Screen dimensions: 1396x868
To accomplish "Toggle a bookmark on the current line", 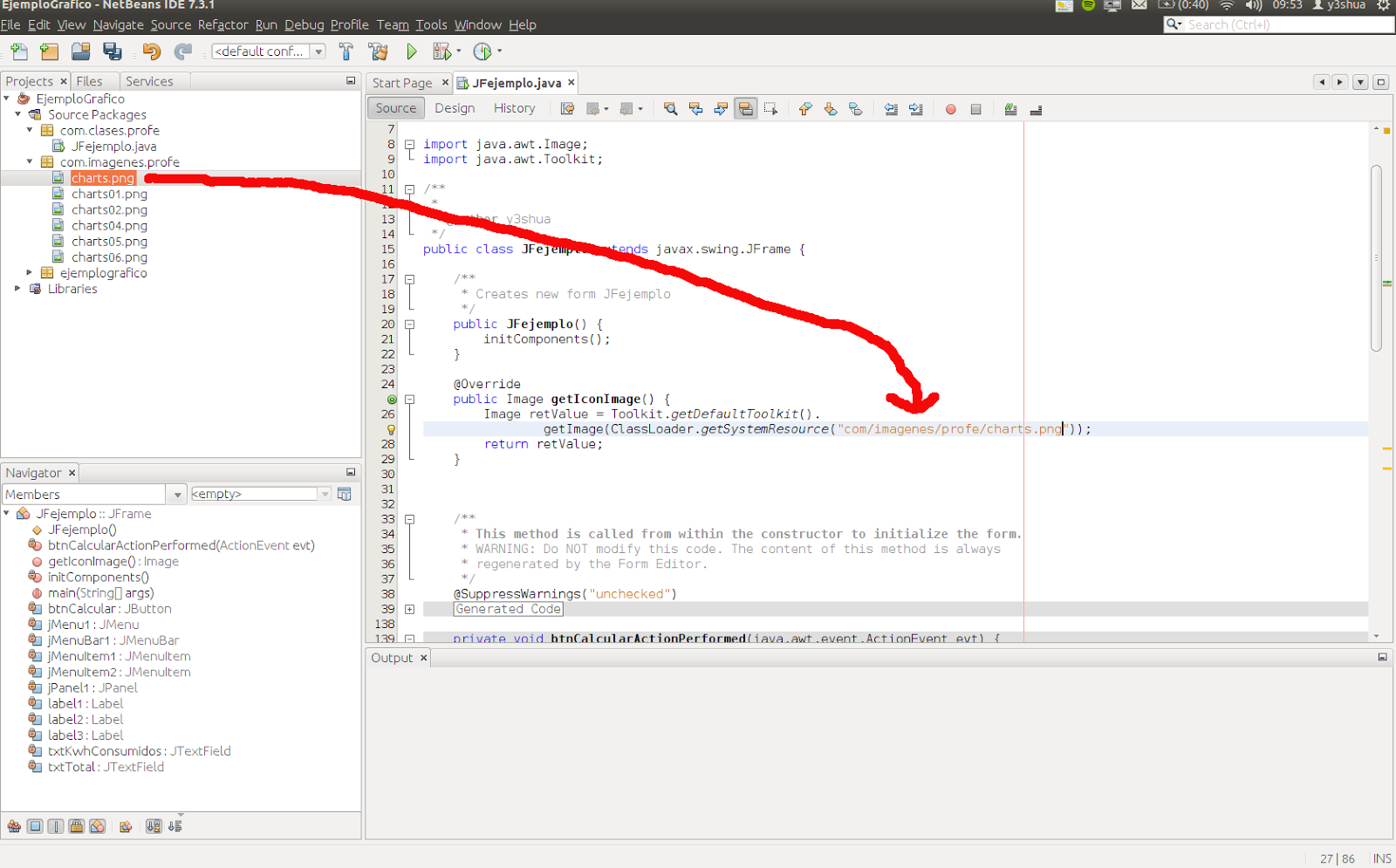I will click(x=856, y=108).
